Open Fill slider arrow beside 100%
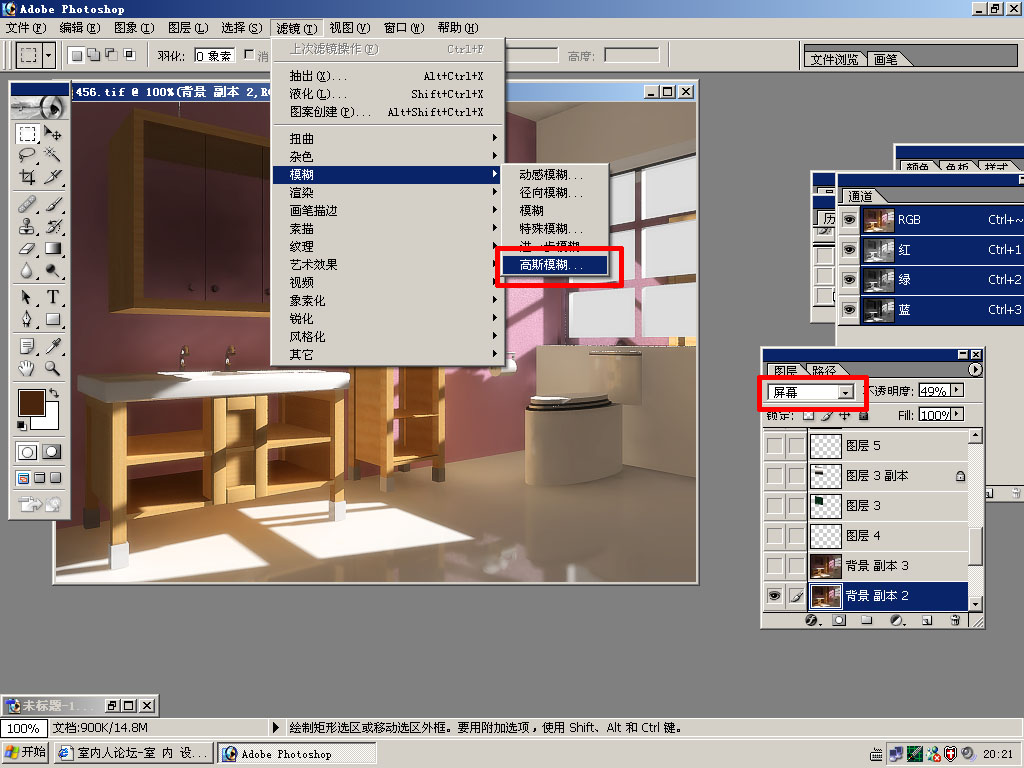The width and height of the screenshot is (1024, 768). click(x=957, y=414)
